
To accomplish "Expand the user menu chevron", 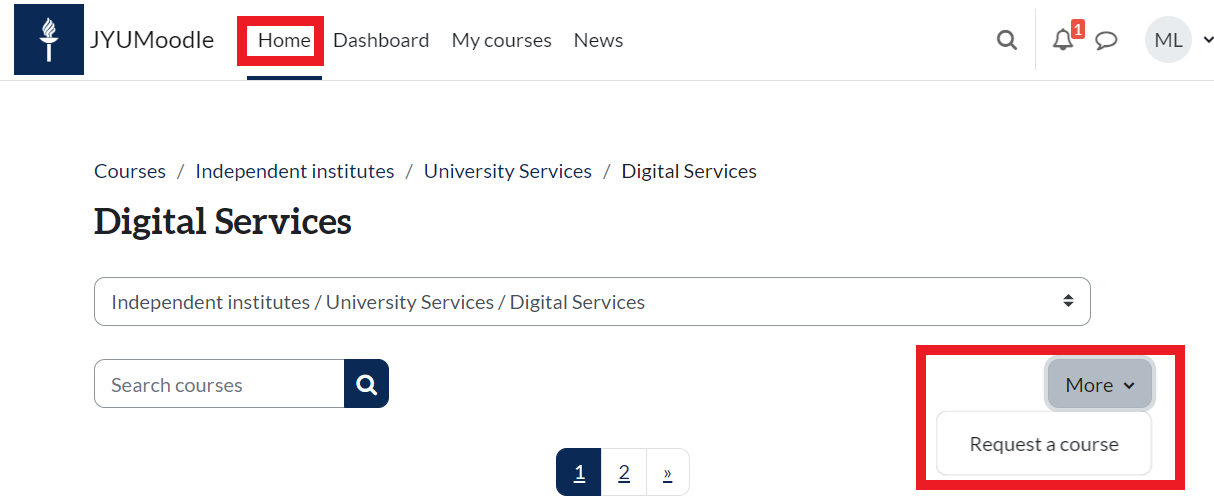I will (1208, 41).
